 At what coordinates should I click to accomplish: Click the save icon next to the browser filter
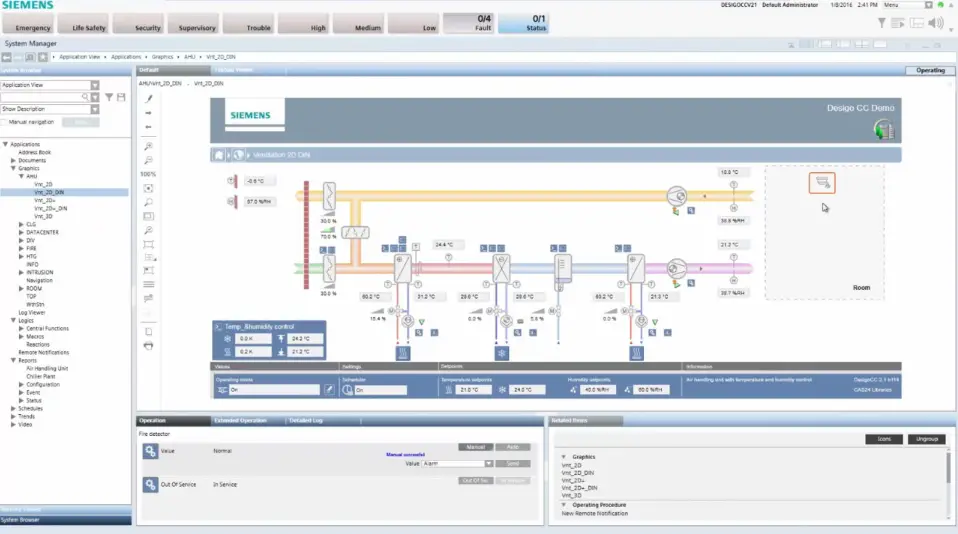(121, 97)
